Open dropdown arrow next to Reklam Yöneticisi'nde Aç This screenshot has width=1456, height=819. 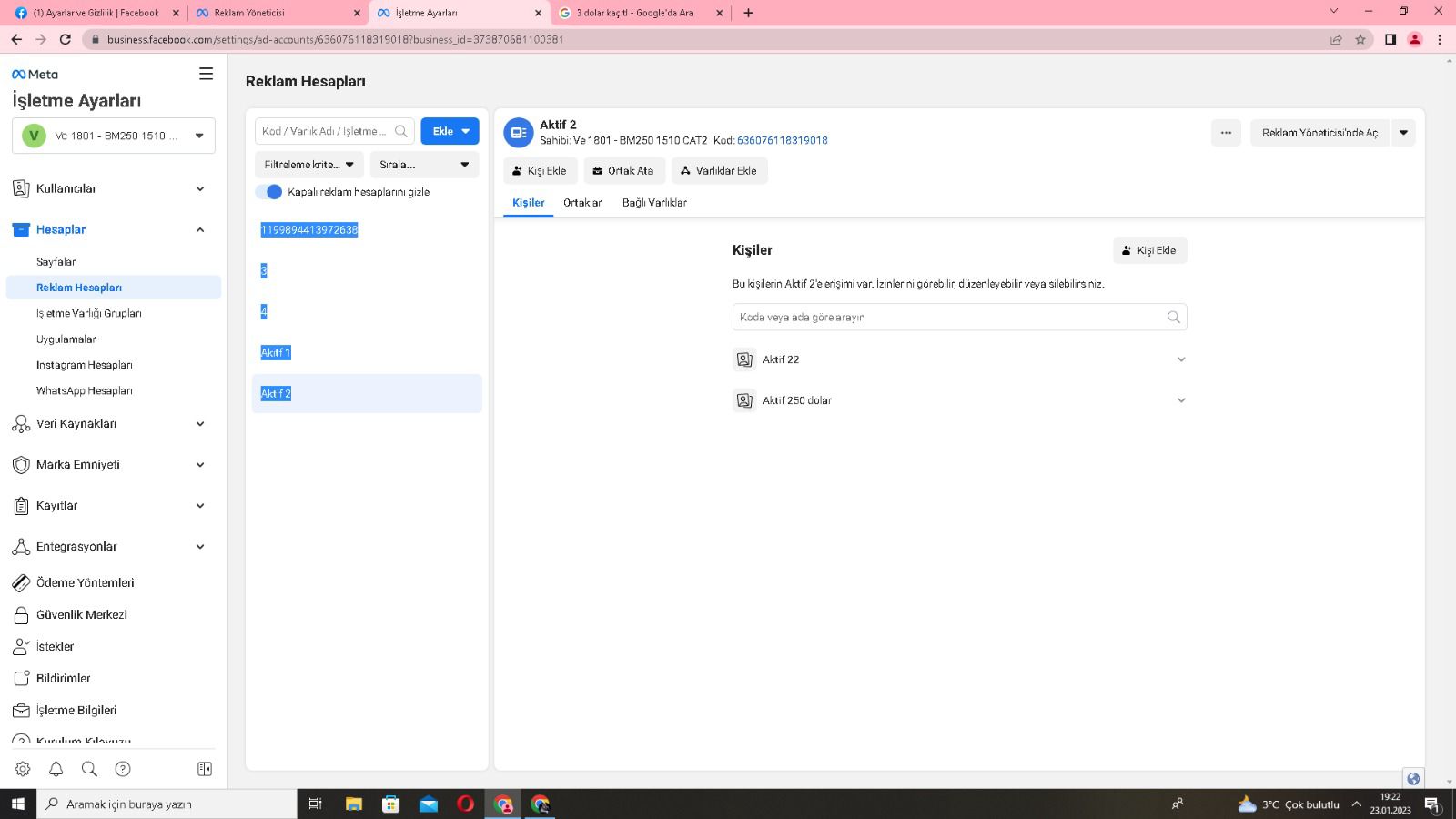[x=1403, y=133]
